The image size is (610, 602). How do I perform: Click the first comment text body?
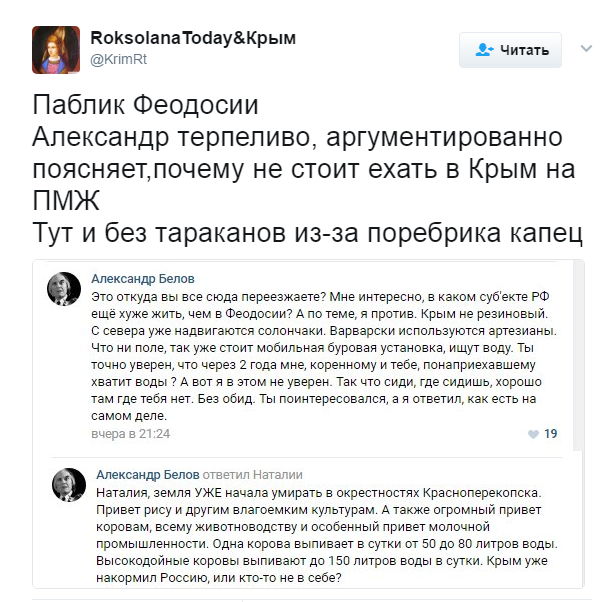tap(320, 355)
